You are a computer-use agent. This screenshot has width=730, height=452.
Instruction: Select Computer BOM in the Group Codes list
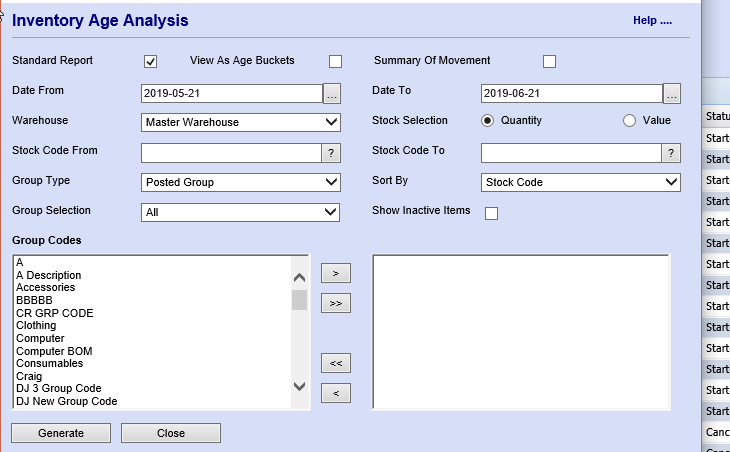[x=50, y=351]
